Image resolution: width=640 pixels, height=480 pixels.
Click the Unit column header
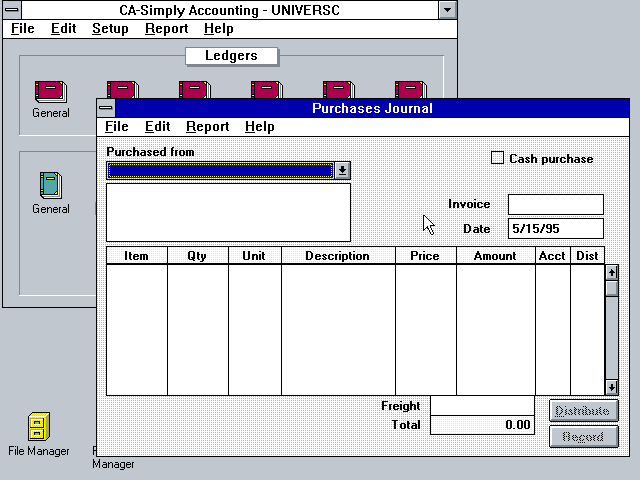(255, 256)
